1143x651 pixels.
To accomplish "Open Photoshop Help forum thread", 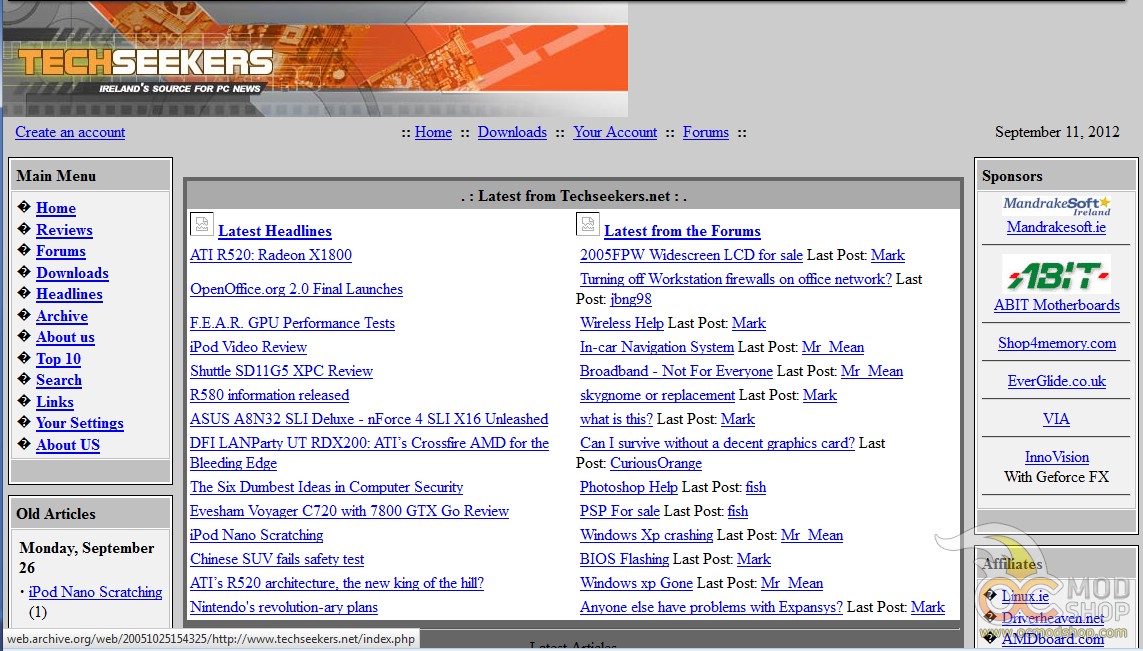I will click(628, 487).
